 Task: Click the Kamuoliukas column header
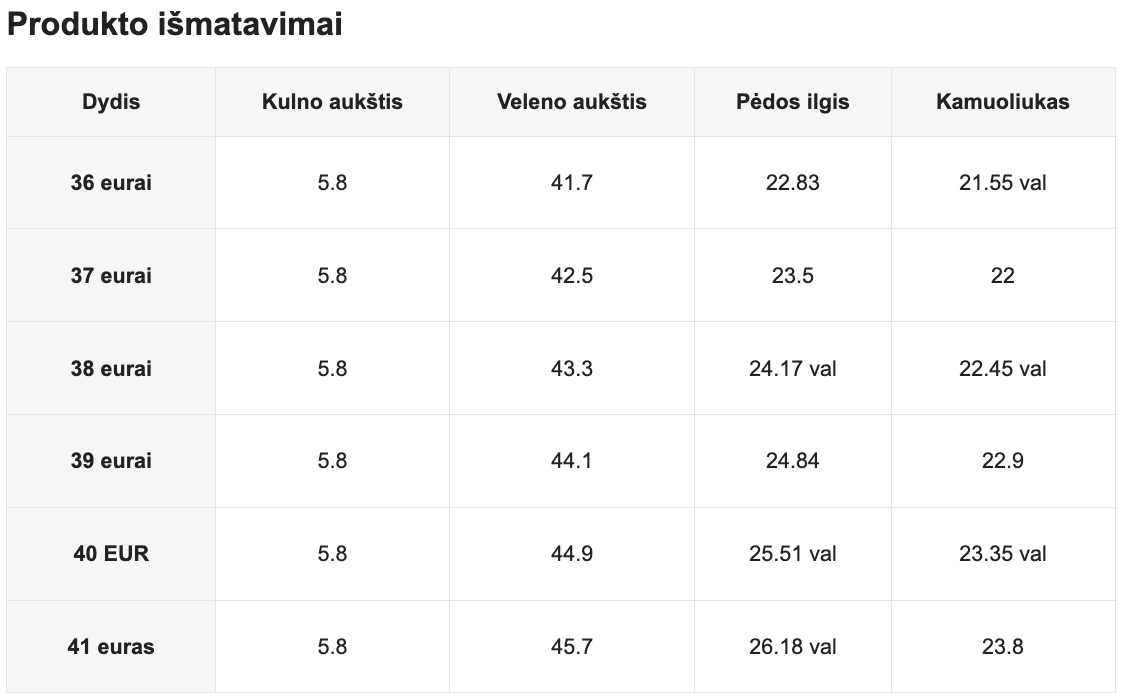coord(1003,102)
